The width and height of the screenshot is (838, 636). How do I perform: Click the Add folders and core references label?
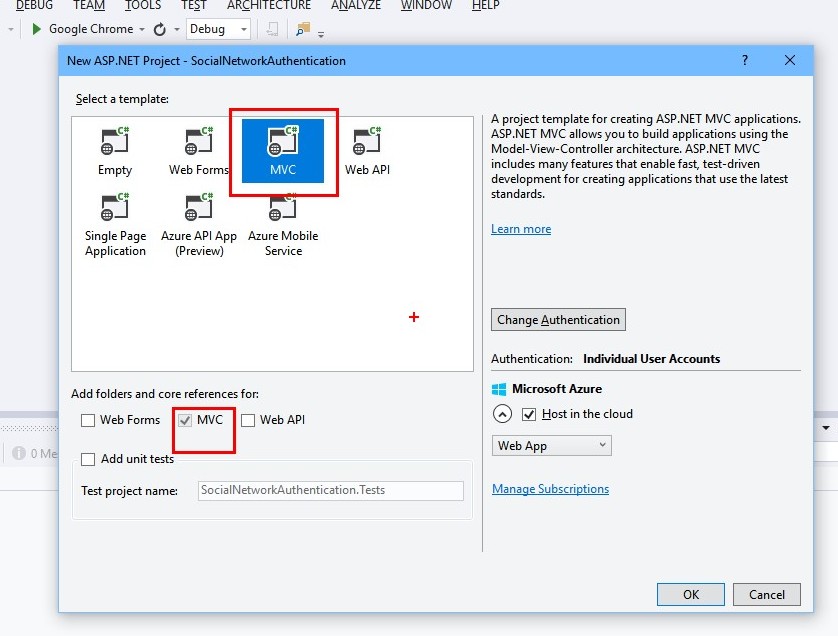click(x=165, y=394)
